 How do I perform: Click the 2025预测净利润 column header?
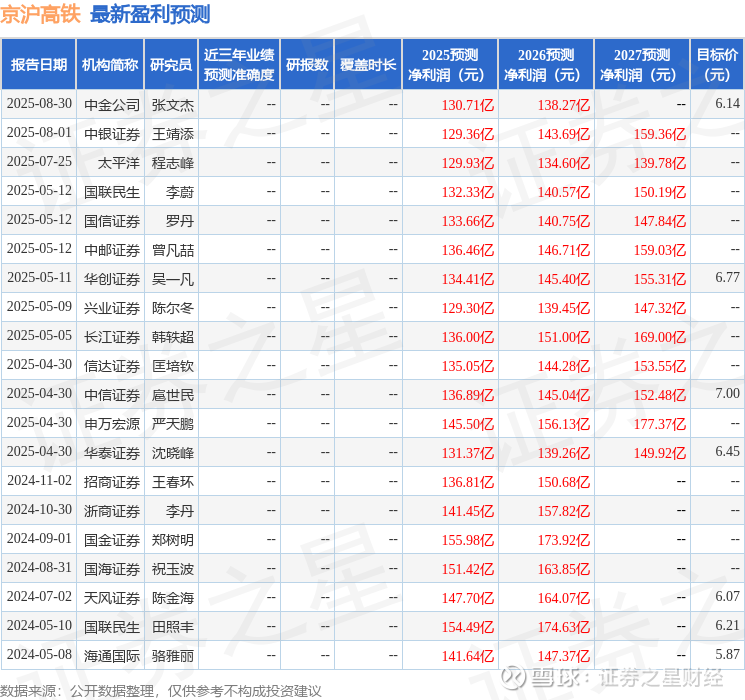(x=450, y=65)
